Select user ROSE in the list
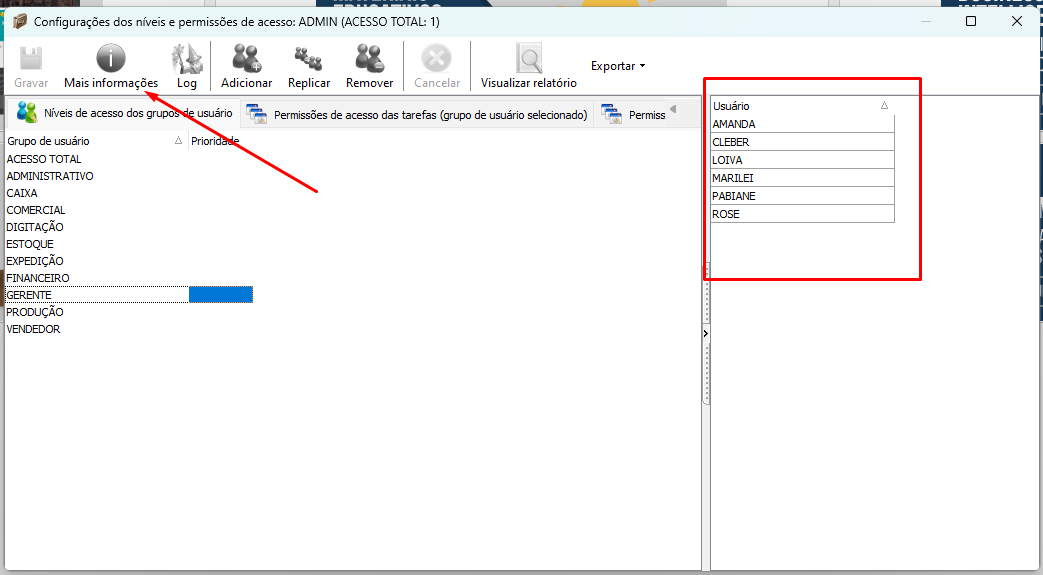This screenshot has height=575, width=1043. tap(802, 214)
